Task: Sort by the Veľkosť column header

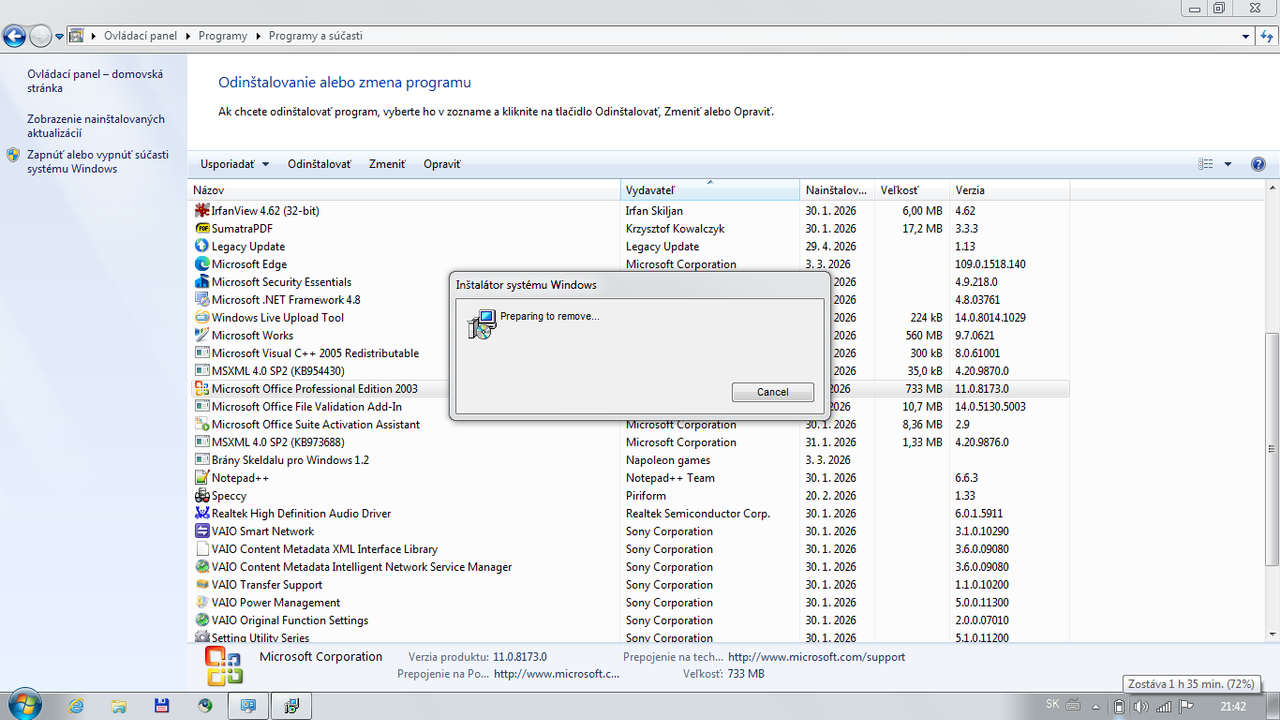Action: [x=913, y=190]
